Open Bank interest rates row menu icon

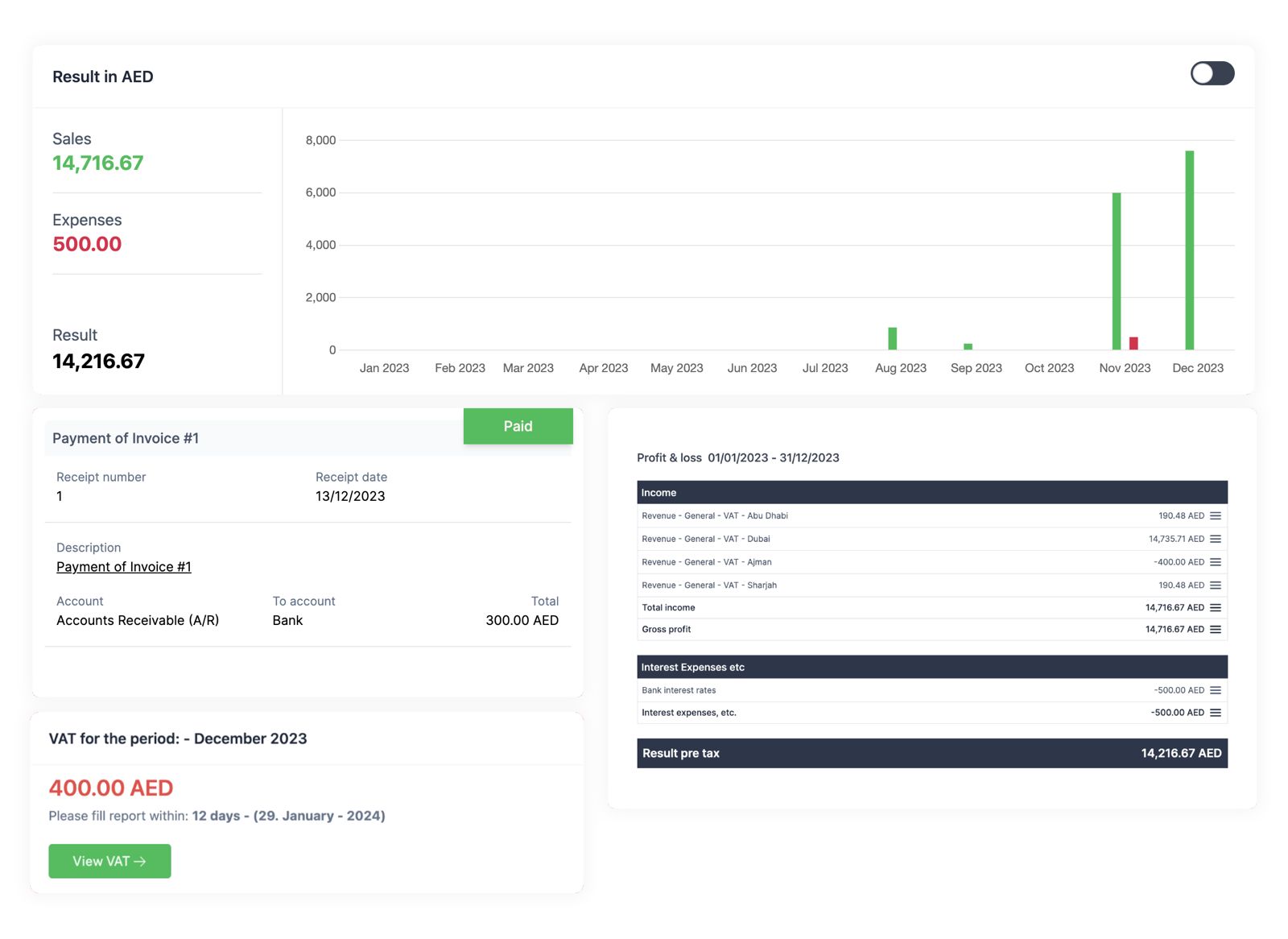point(1215,691)
